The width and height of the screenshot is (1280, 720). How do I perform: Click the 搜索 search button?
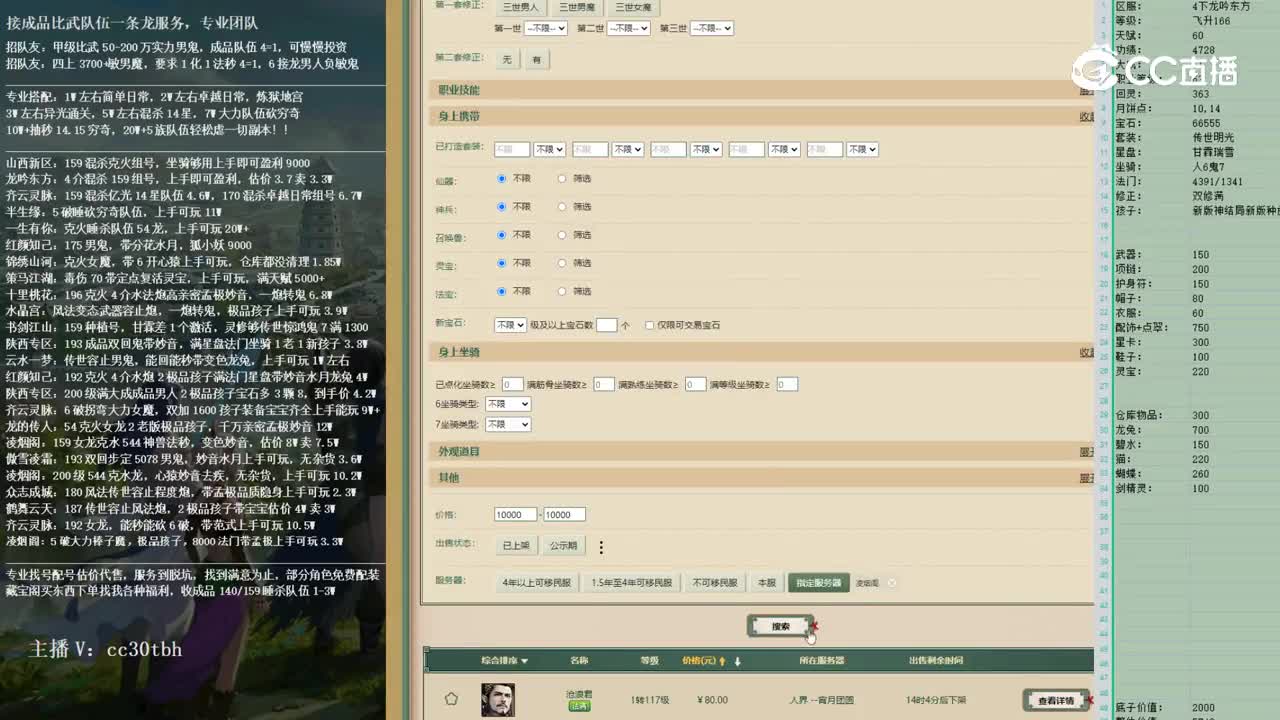tap(780, 625)
